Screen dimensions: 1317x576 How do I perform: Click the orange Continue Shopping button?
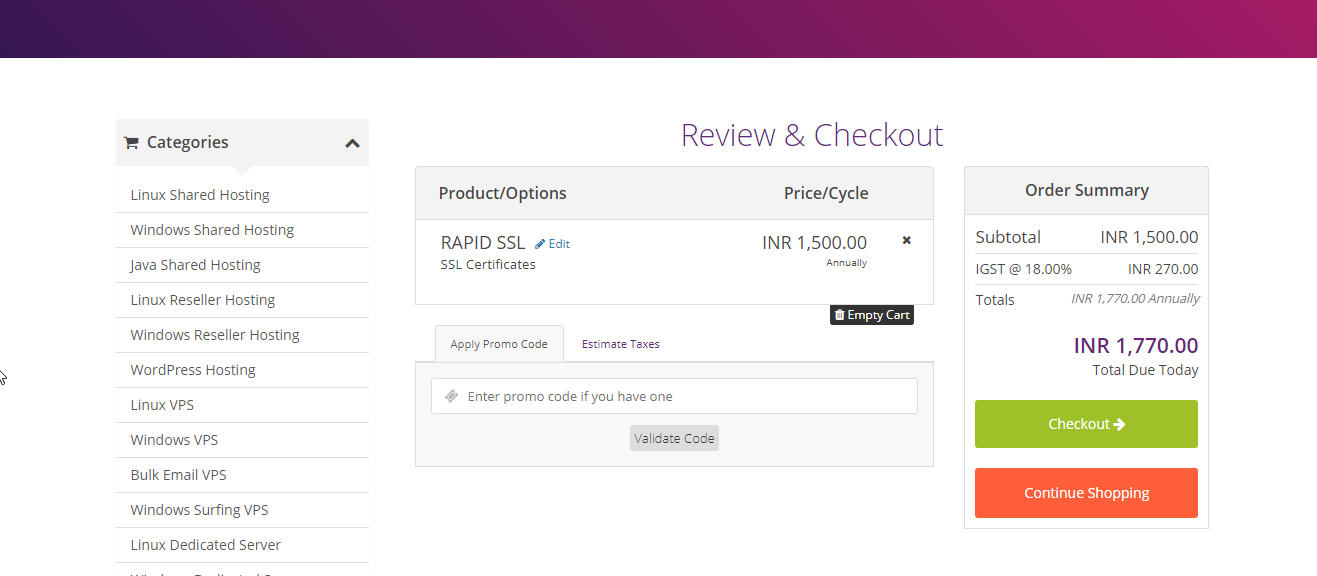tap(1086, 493)
